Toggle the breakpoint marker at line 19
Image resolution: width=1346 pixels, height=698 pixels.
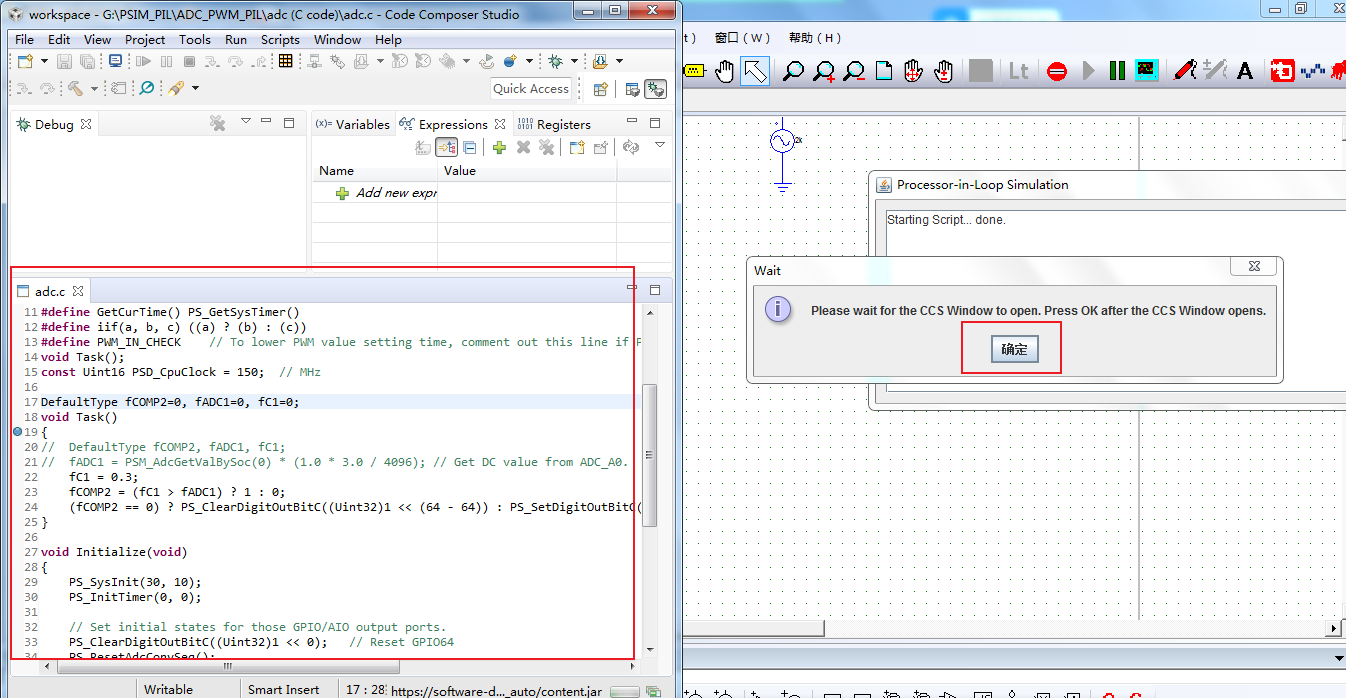click(18, 432)
